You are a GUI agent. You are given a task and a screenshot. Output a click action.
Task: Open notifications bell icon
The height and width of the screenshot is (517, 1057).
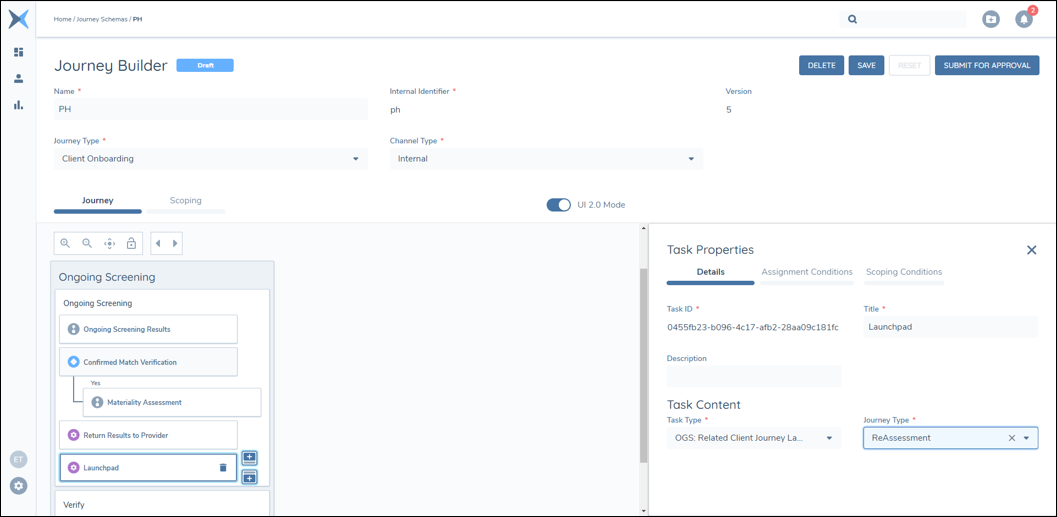click(x=1023, y=19)
